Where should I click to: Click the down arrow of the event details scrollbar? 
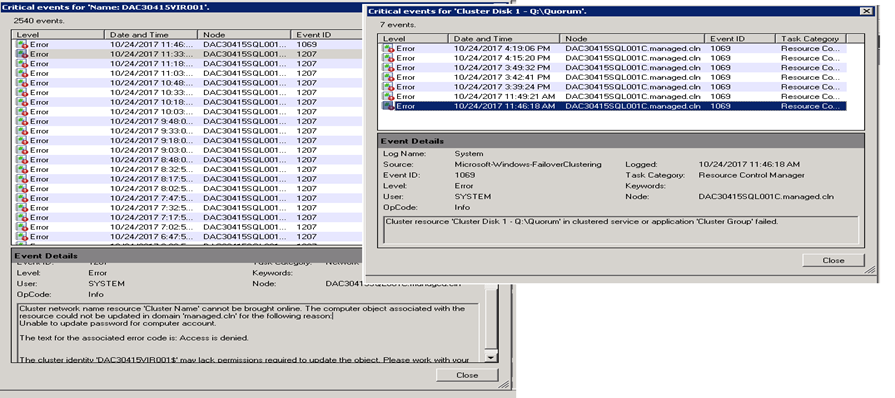click(490, 357)
